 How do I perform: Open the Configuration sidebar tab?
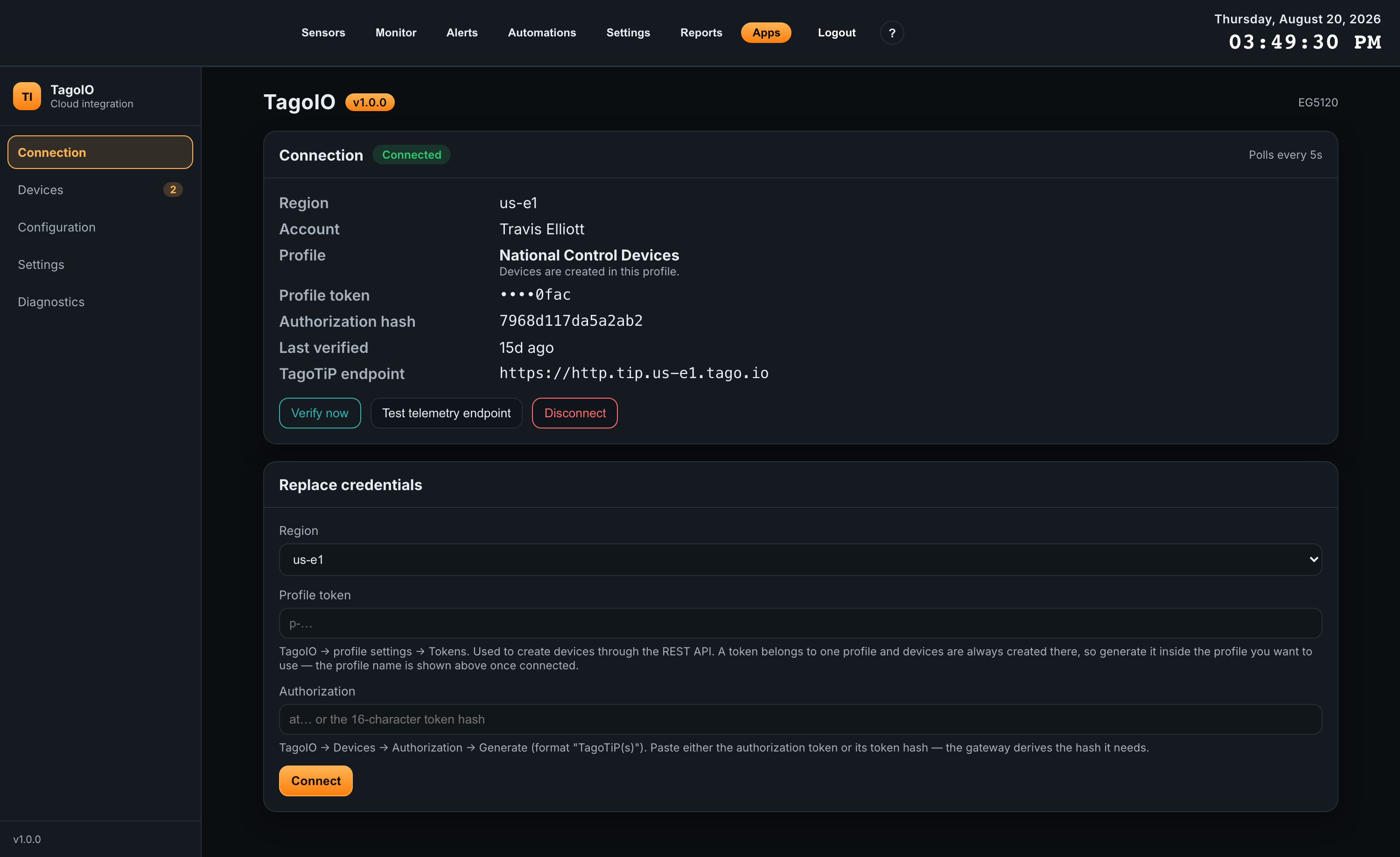pos(100,227)
